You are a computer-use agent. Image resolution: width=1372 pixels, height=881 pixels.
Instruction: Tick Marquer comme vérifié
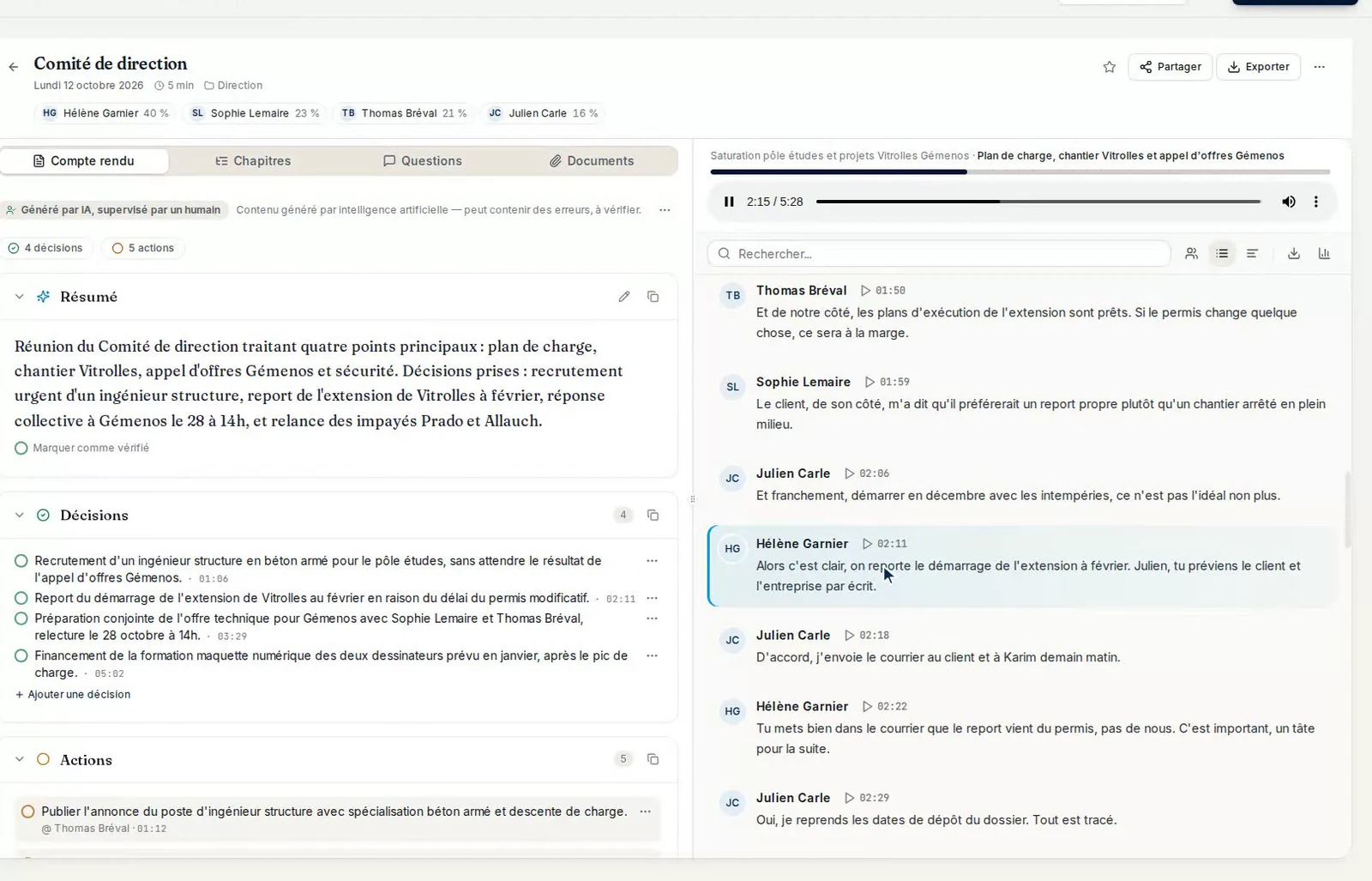click(82, 448)
